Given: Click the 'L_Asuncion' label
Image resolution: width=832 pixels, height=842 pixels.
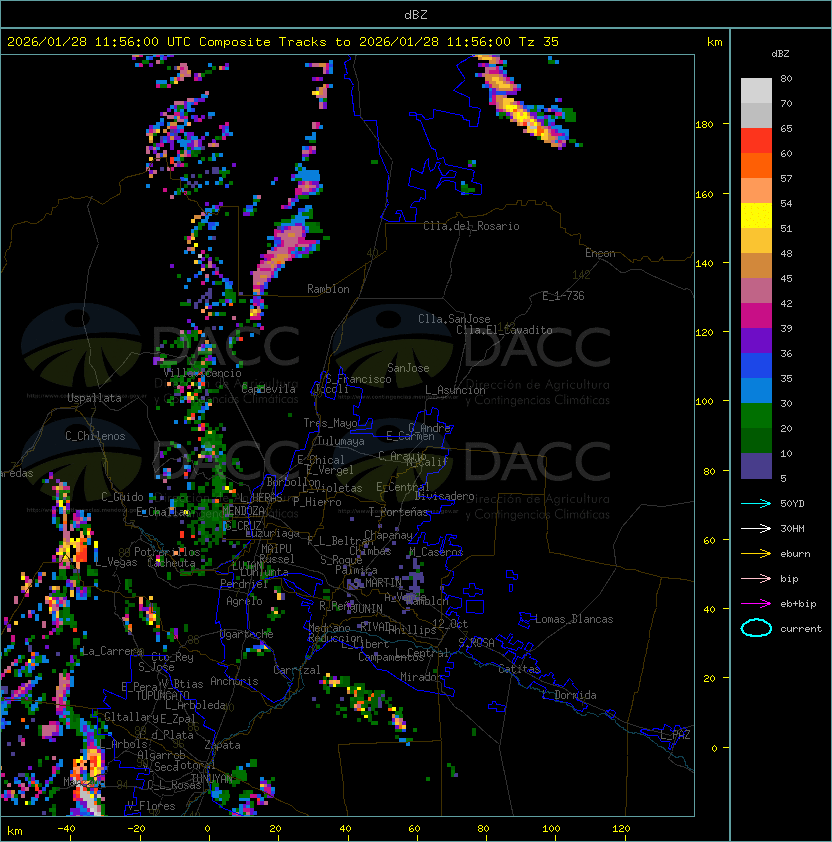Looking at the screenshot, I should (x=455, y=390).
